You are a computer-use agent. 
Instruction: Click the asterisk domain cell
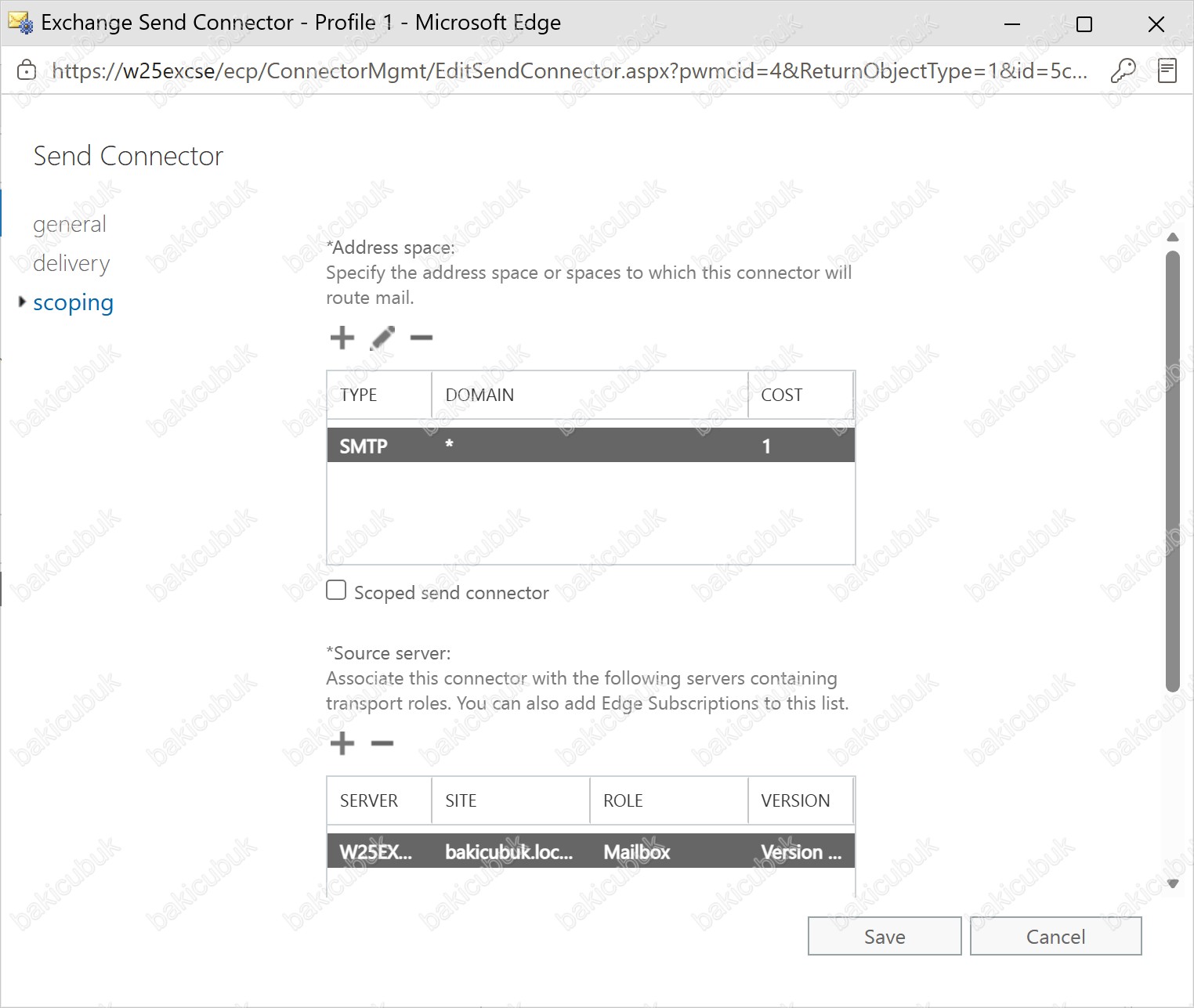pos(449,444)
